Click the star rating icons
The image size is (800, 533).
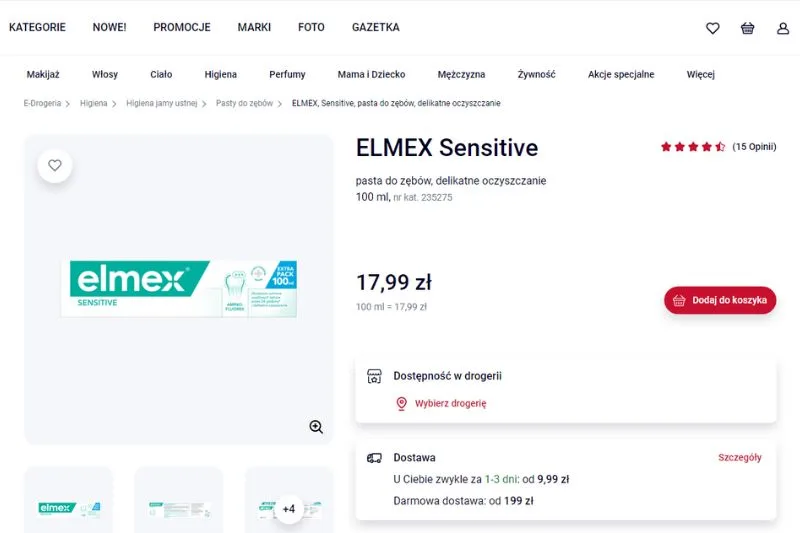[692, 147]
